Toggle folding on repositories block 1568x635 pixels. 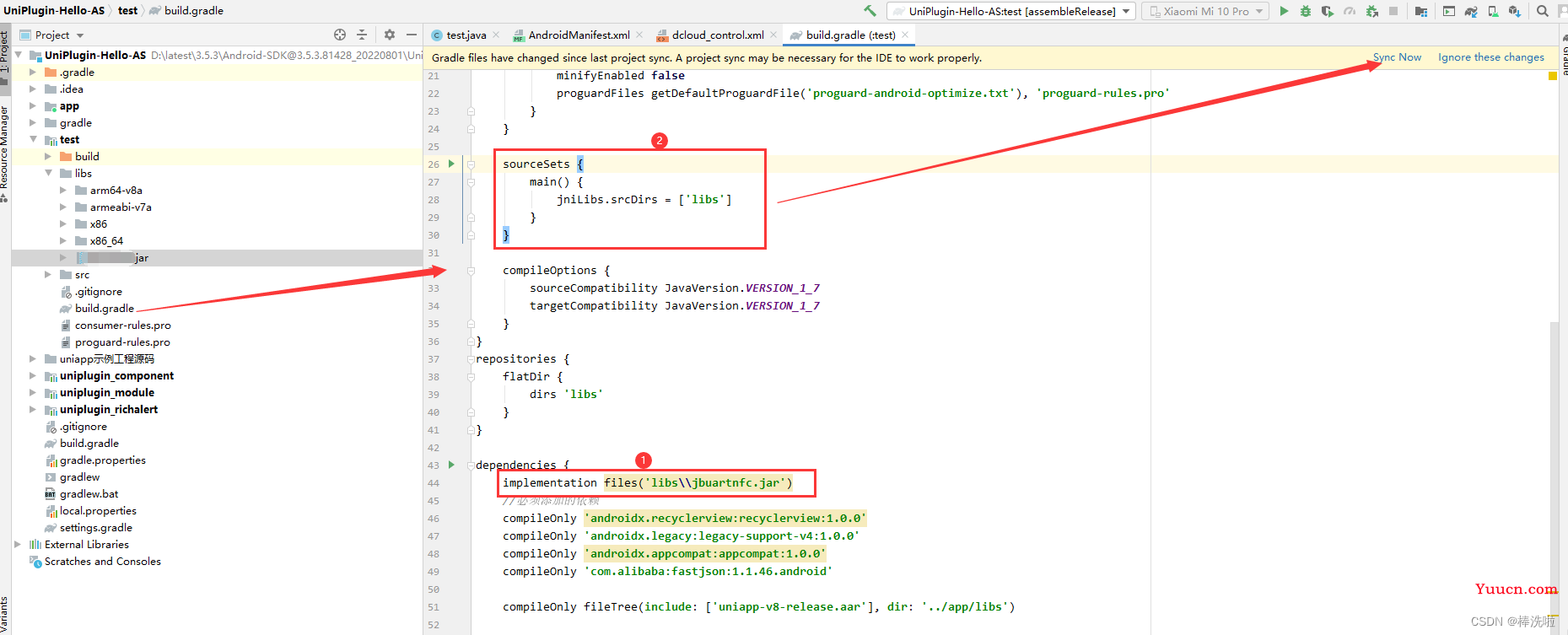click(471, 359)
